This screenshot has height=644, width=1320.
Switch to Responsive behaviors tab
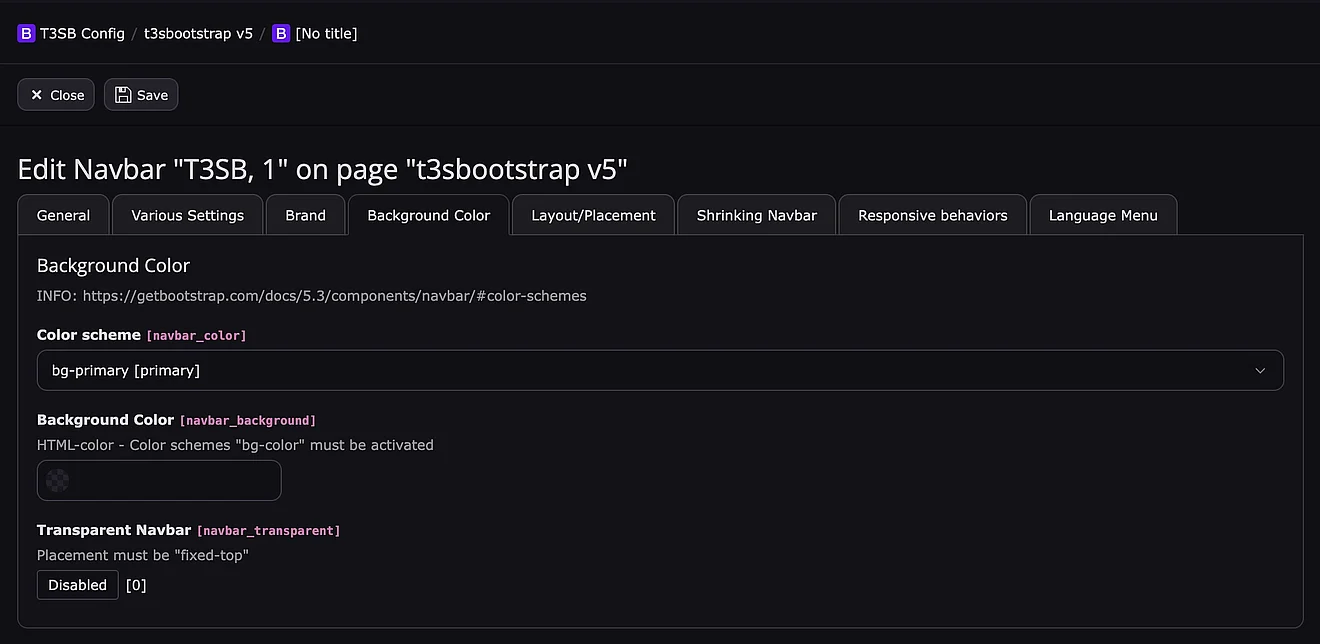coord(932,215)
